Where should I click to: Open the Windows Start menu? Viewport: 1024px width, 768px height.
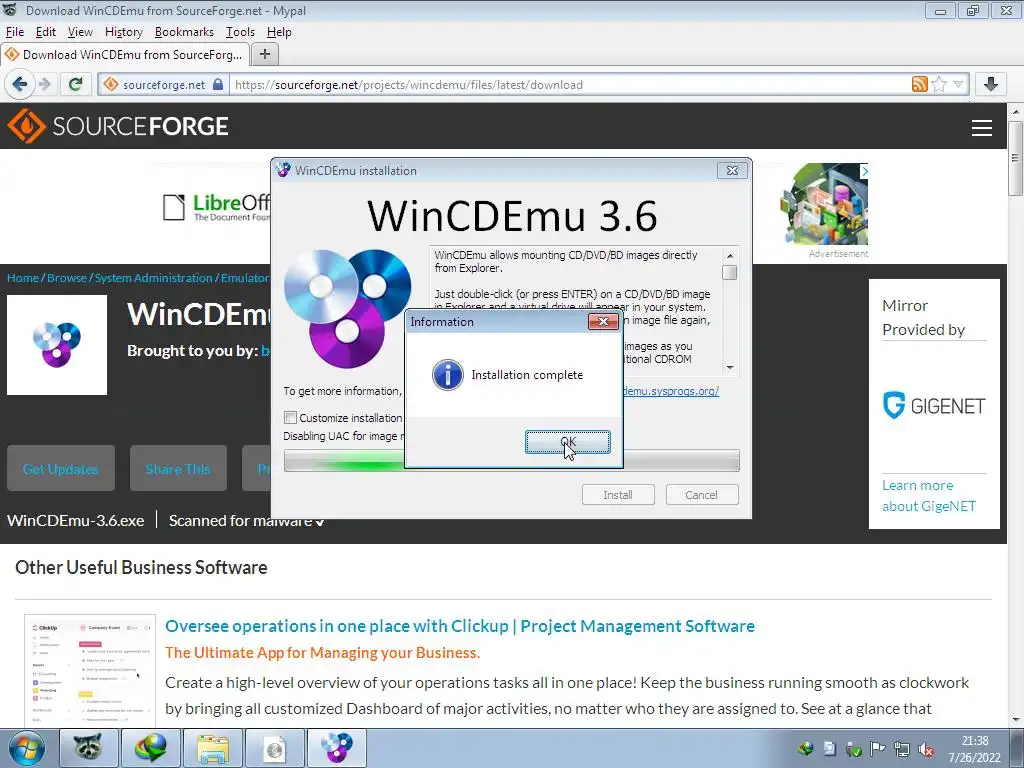[x=26, y=749]
